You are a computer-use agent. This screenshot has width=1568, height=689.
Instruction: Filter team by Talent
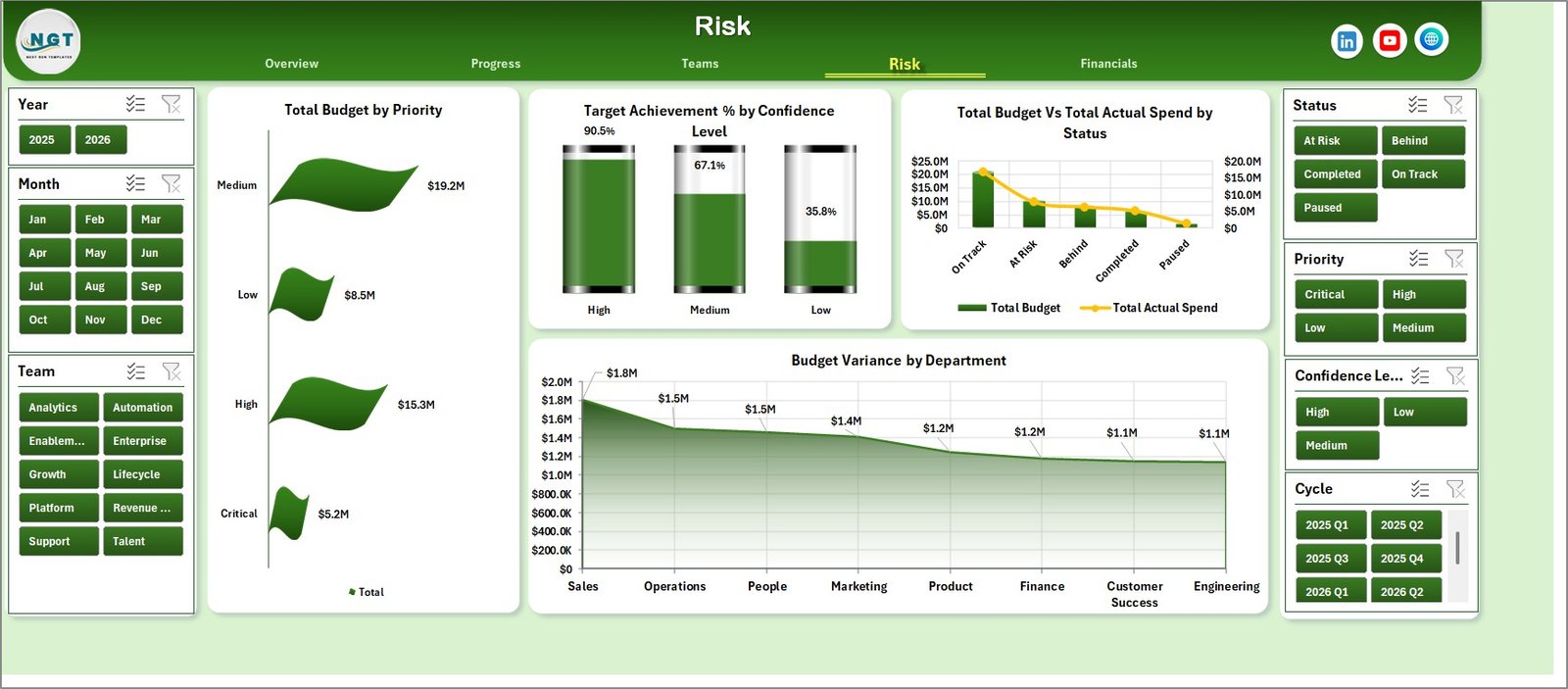click(142, 541)
